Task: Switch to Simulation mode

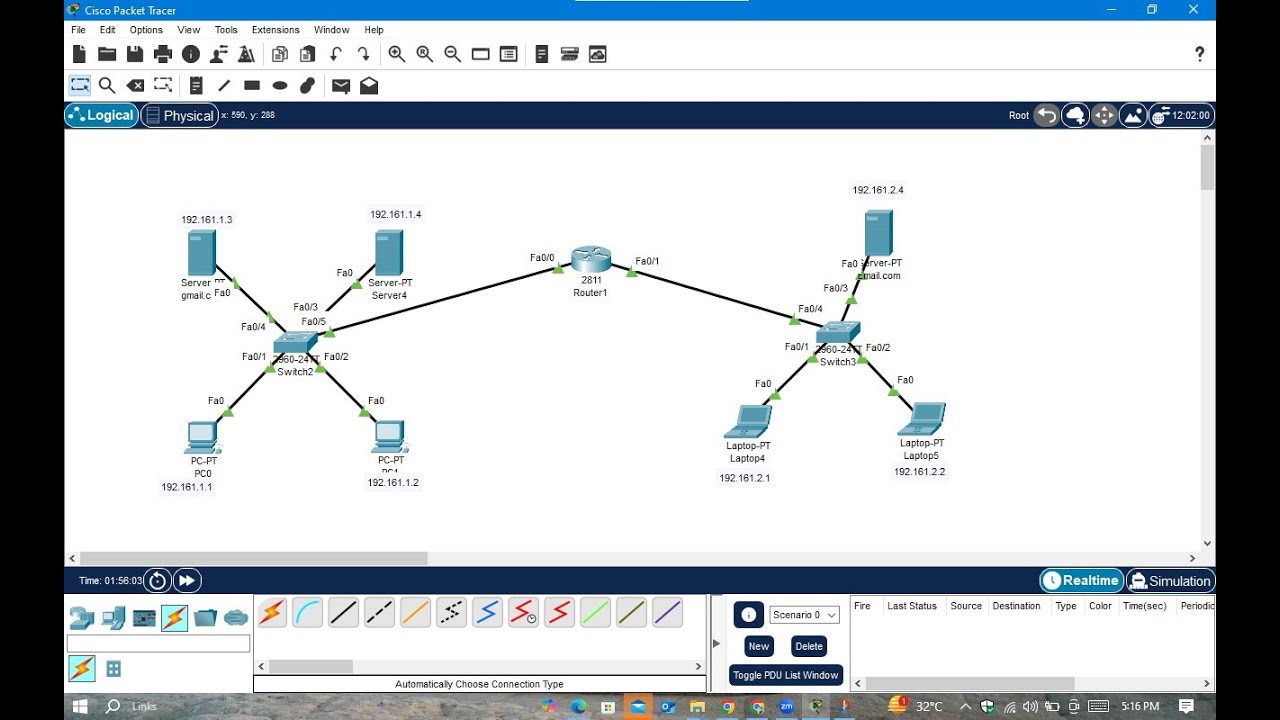Action: tap(1170, 581)
